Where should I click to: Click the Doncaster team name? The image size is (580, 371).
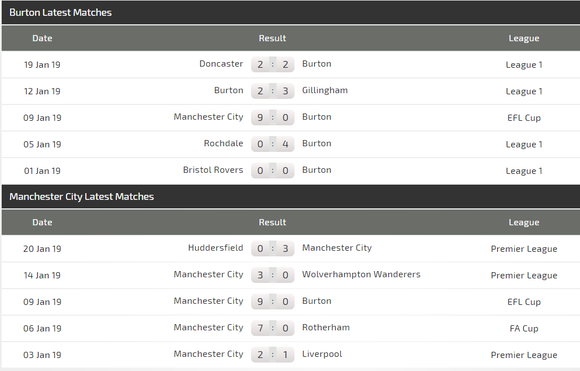(221, 64)
